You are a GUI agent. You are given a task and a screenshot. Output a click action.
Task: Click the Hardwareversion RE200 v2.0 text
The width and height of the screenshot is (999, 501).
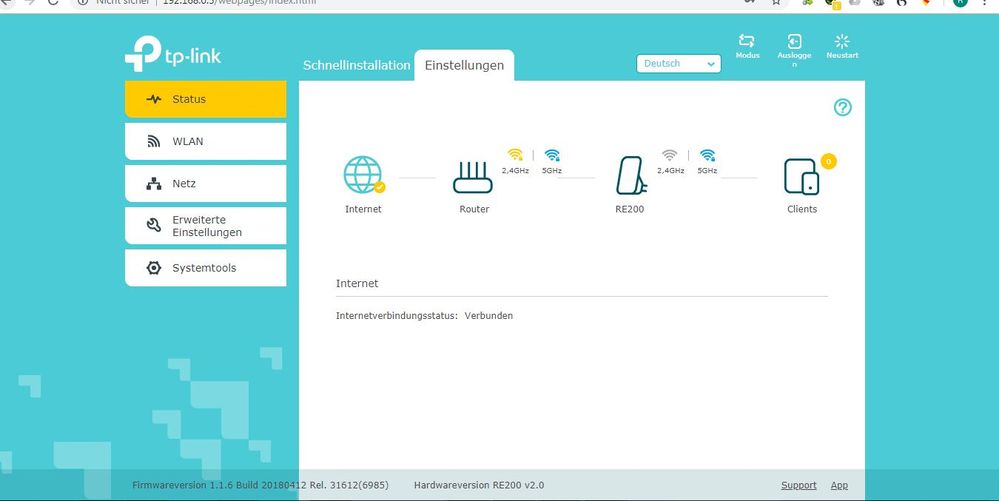pyautogui.click(x=479, y=485)
